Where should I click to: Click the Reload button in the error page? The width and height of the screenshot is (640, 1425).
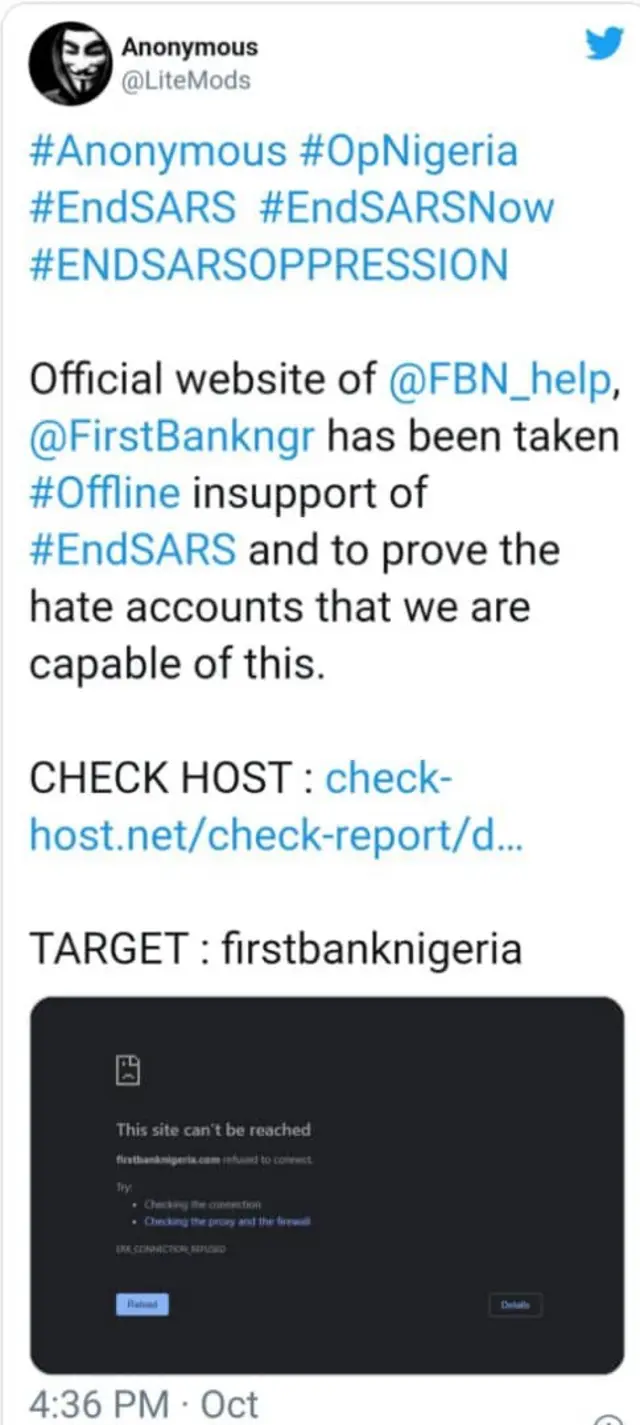click(142, 1304)
